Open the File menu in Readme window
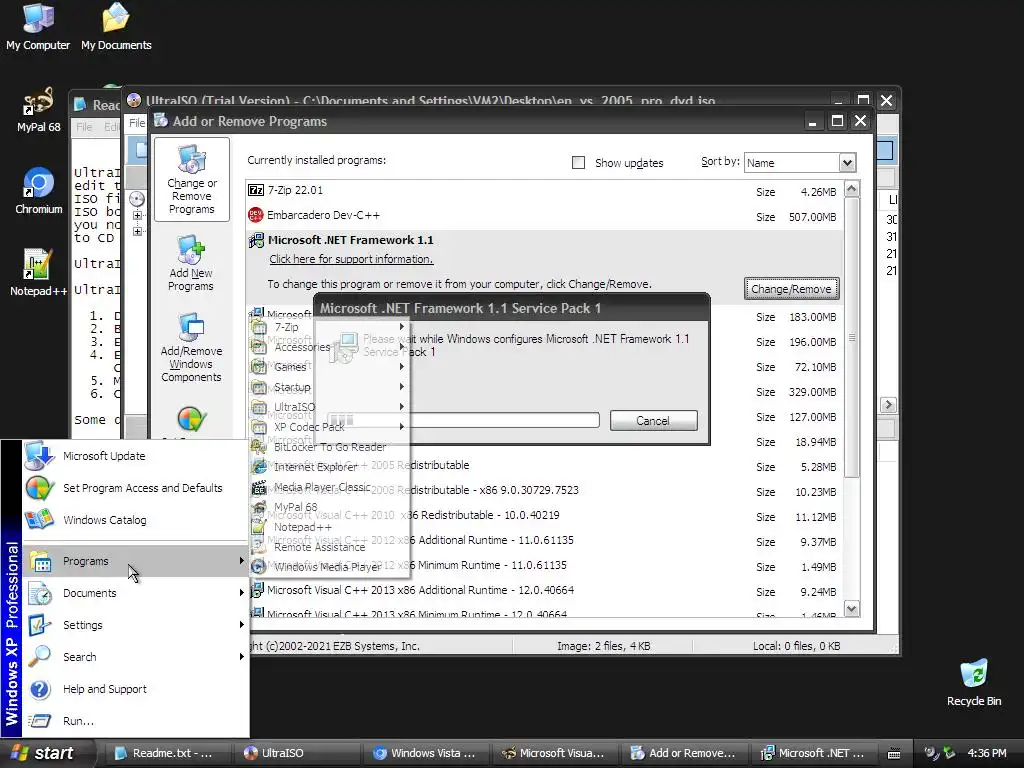The height and width of the screenshot is (768, 1024). click(x=84, y=127)
